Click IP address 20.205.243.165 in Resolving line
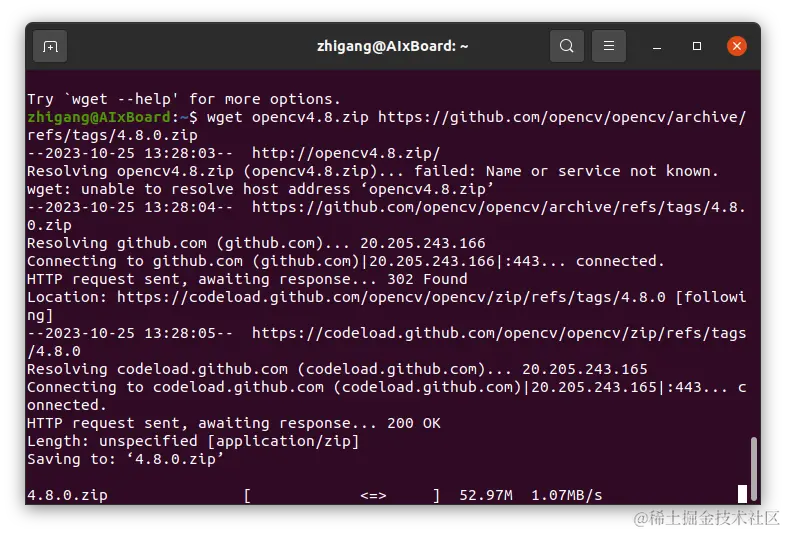The image size is (786, 533). click(584, 370)
